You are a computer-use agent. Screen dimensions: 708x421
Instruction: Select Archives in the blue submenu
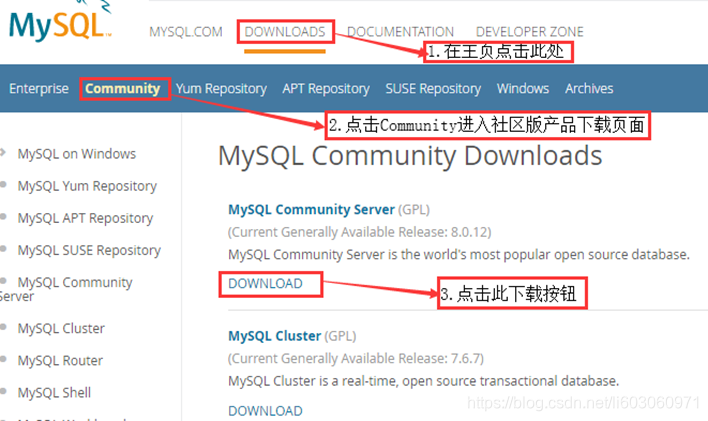[x=589, y=89]
